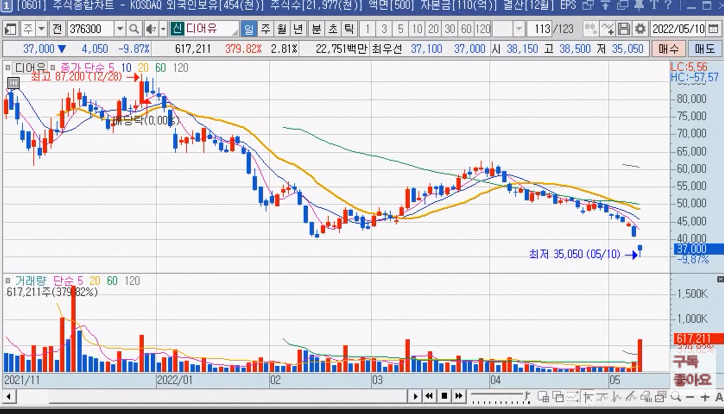Open chart settings gear icon
Viewport: 724px width, 414px height.
(x=640, y=29)
